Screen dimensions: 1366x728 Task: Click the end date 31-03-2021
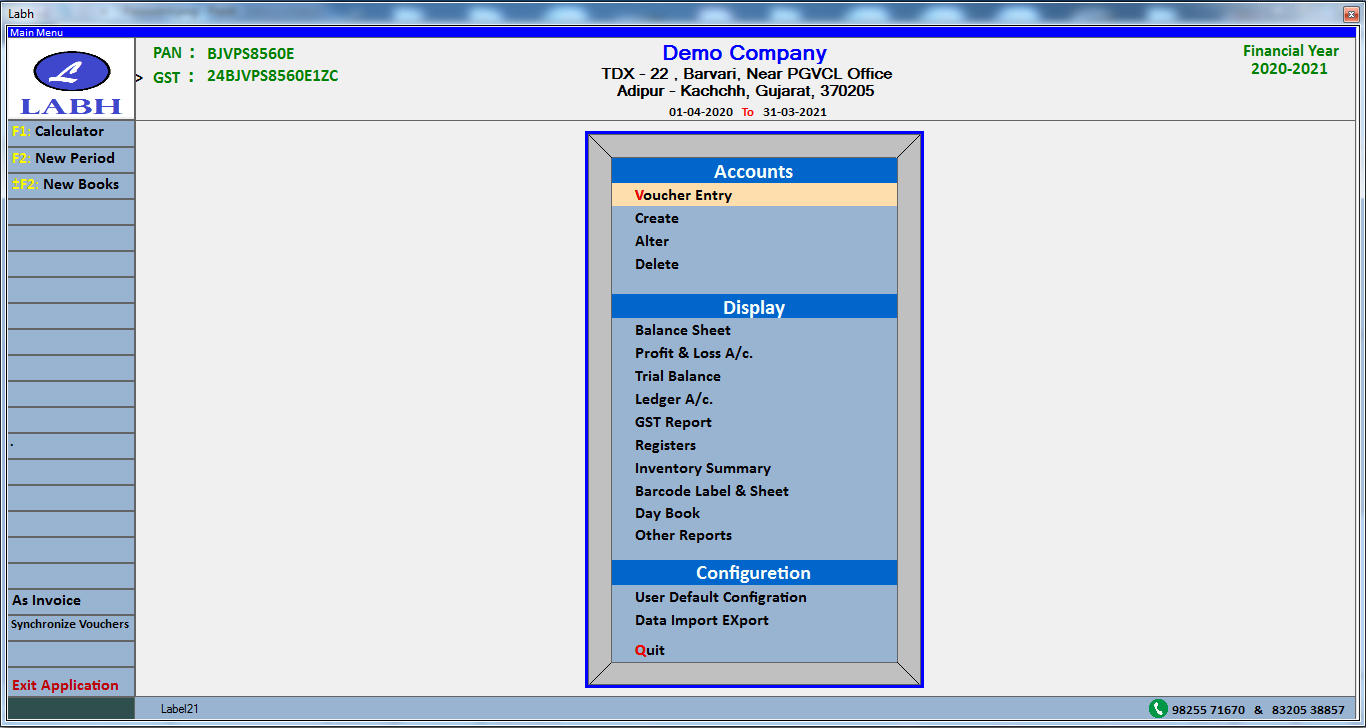pyautogui.click(x=795, y=112)
